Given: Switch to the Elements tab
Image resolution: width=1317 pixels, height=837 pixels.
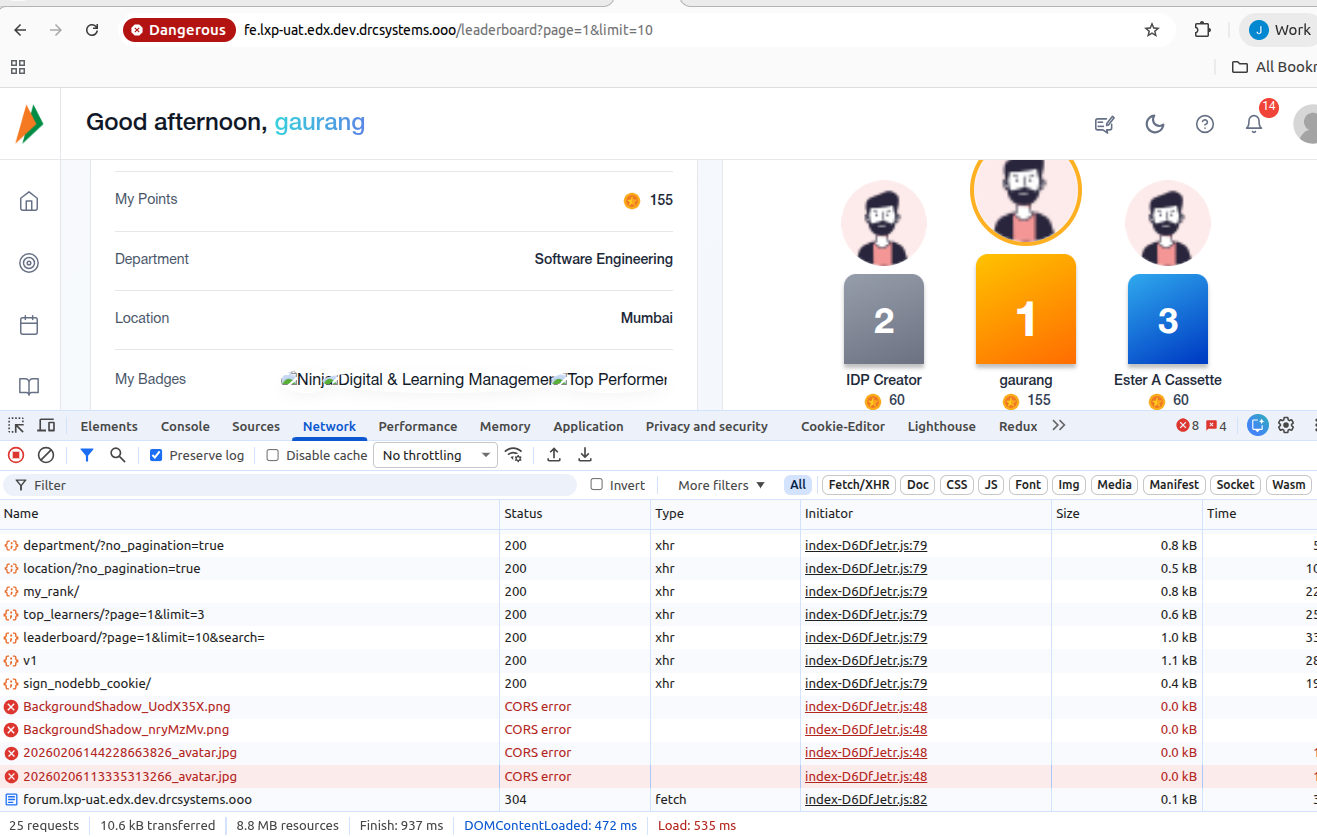Looking at the screenshot, I should [x=109, y=427].
